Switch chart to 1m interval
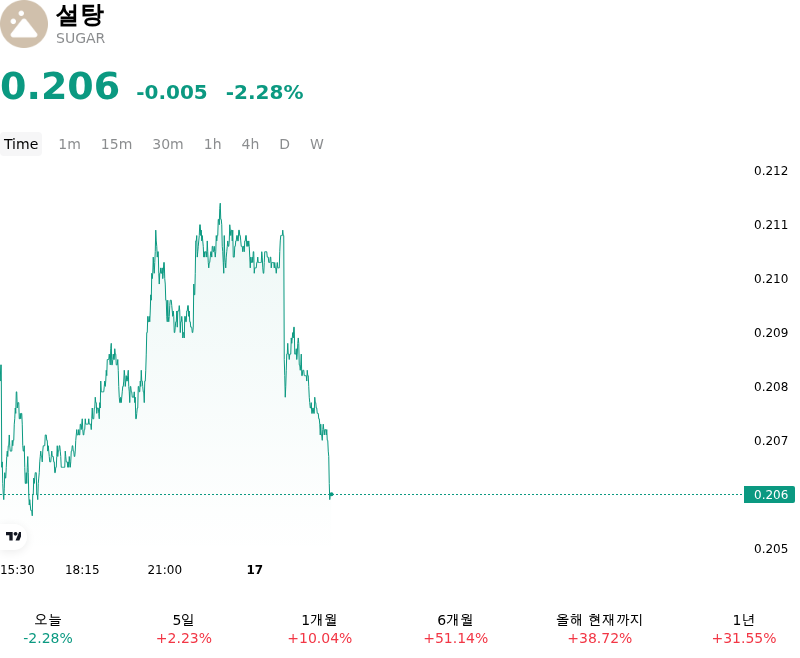 click(x=69, y=144)
